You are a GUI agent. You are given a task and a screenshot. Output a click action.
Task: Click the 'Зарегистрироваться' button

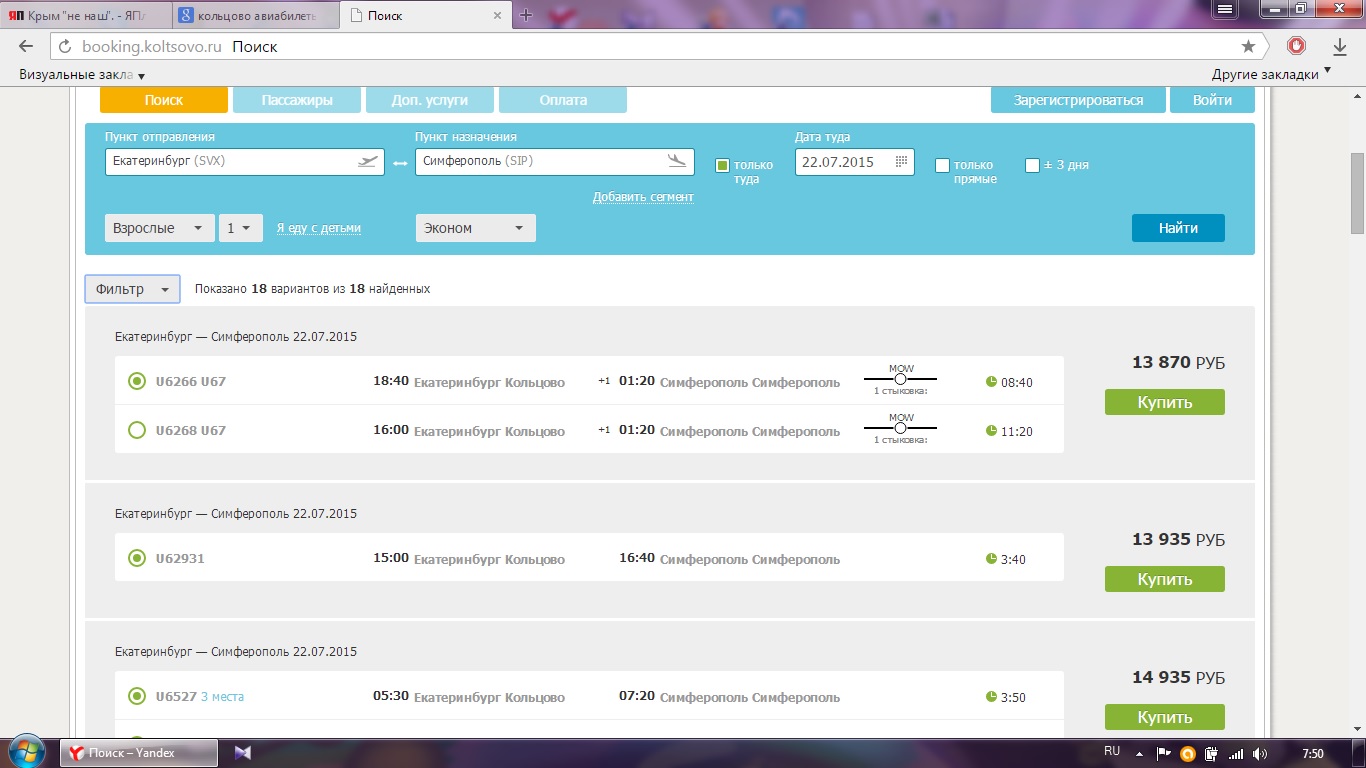coord(1078,100)
